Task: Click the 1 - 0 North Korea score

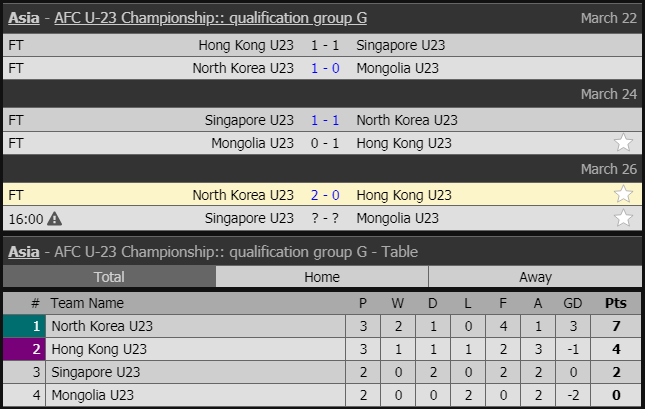Action: 325,68
